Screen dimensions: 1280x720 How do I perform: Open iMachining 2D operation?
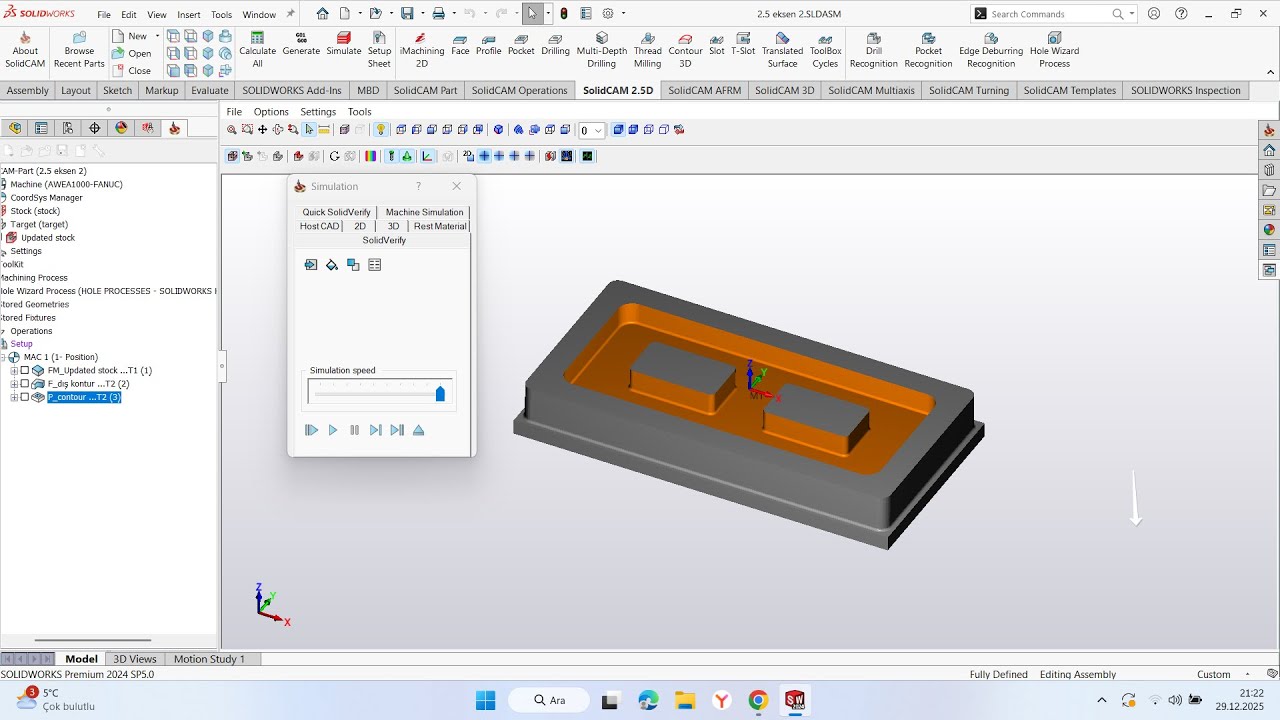tap(422, 50)
